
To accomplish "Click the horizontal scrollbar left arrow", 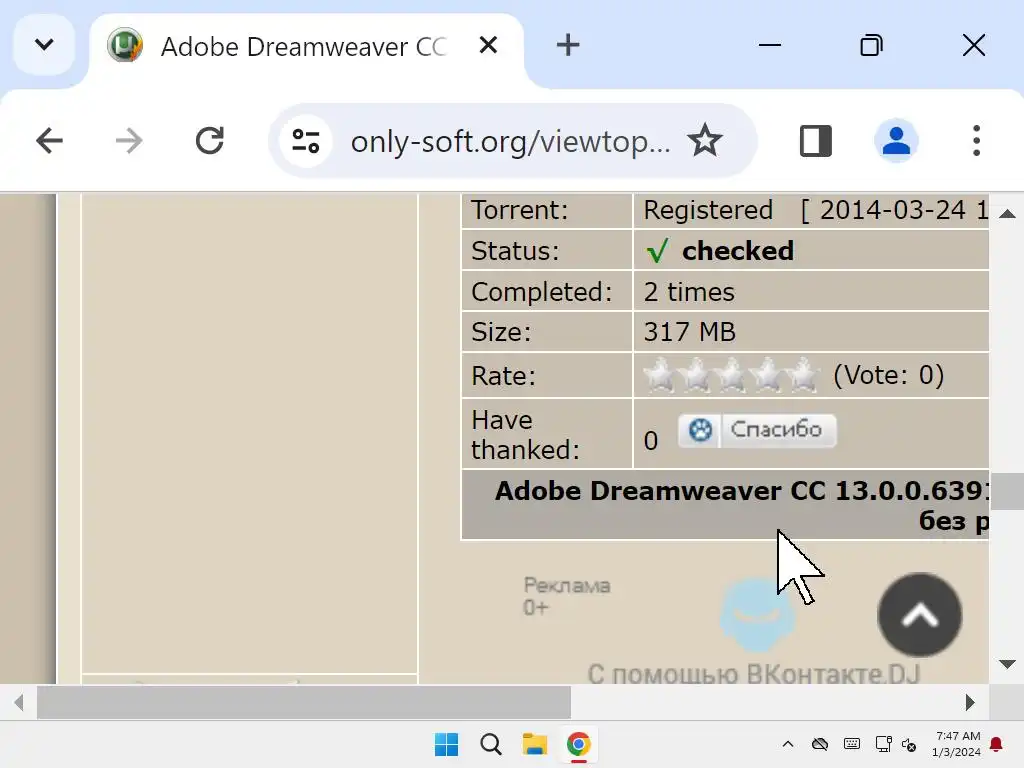I will click(x=19, y=703).
